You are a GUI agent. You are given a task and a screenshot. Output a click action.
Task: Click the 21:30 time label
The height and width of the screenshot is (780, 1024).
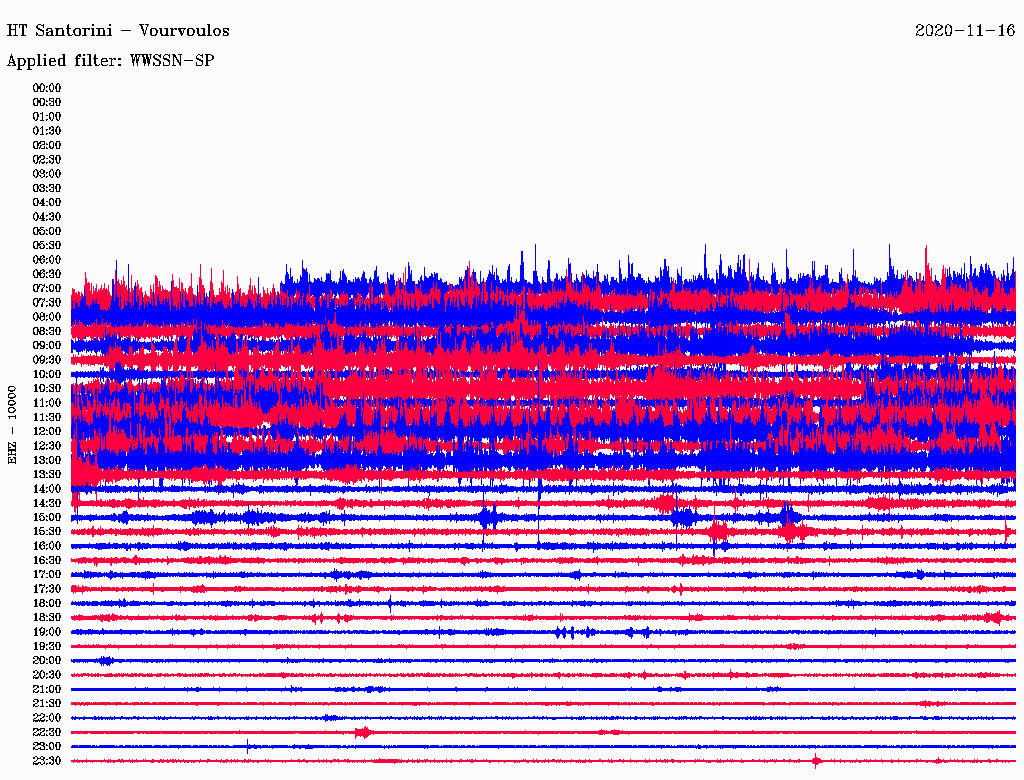[47, 704]
